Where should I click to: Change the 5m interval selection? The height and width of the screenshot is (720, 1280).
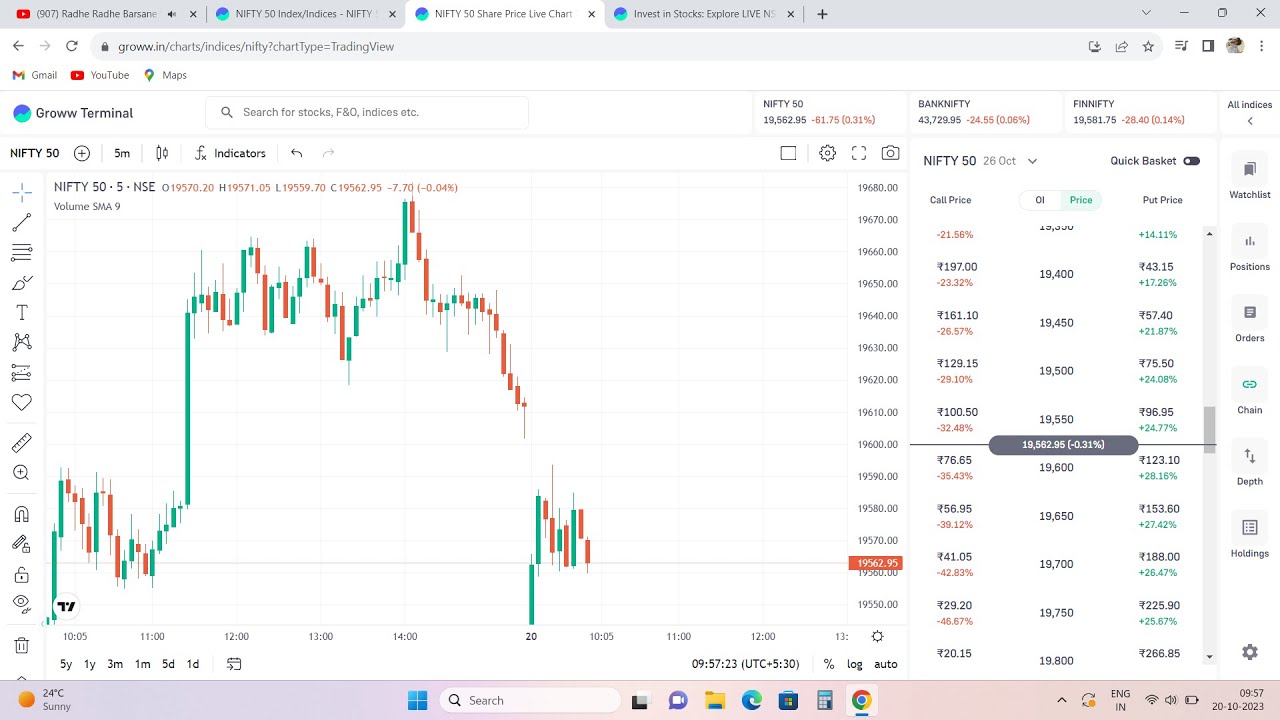point(122,153)
